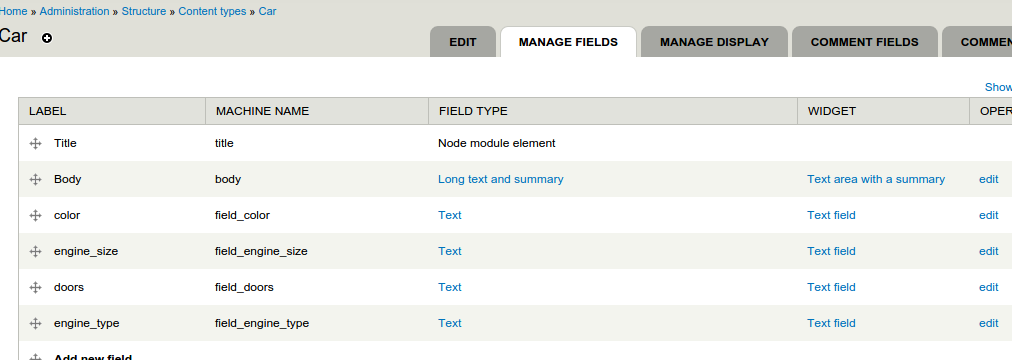Click the doors row move icon
The width and height of the screenshot is (1012, 360).
(35, 288)
